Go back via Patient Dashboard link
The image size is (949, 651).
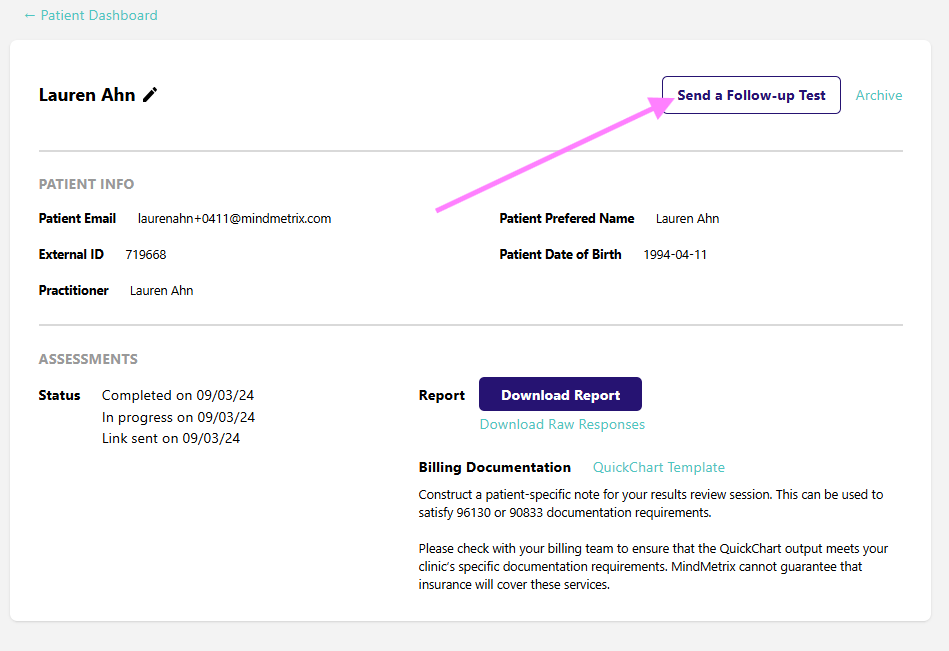pos(91,15)
